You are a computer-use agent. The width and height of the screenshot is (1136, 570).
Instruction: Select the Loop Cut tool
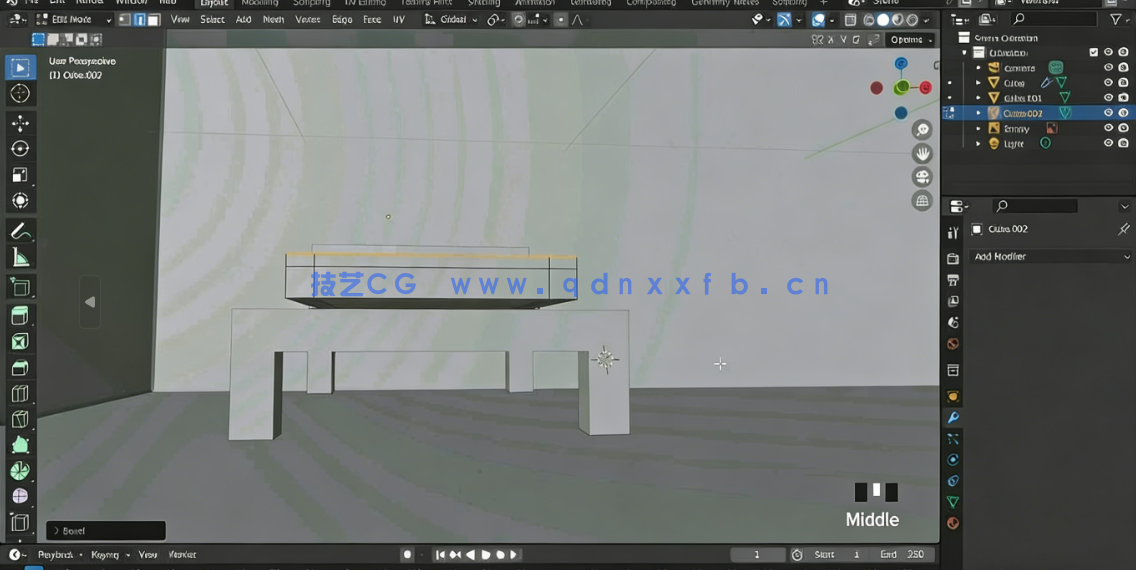click(20, 394)
